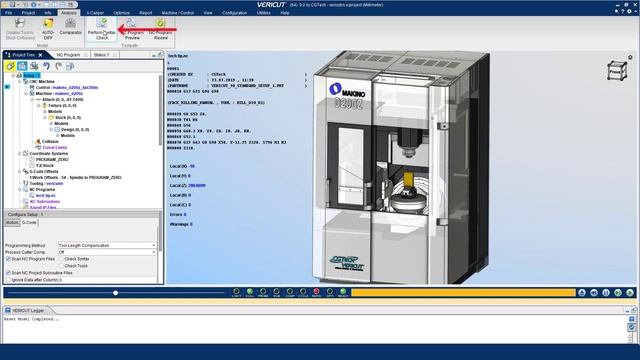The image size is (640, 360).
Task: Toggle Scan NC Program Files checkbox
Action: [8, 259]
